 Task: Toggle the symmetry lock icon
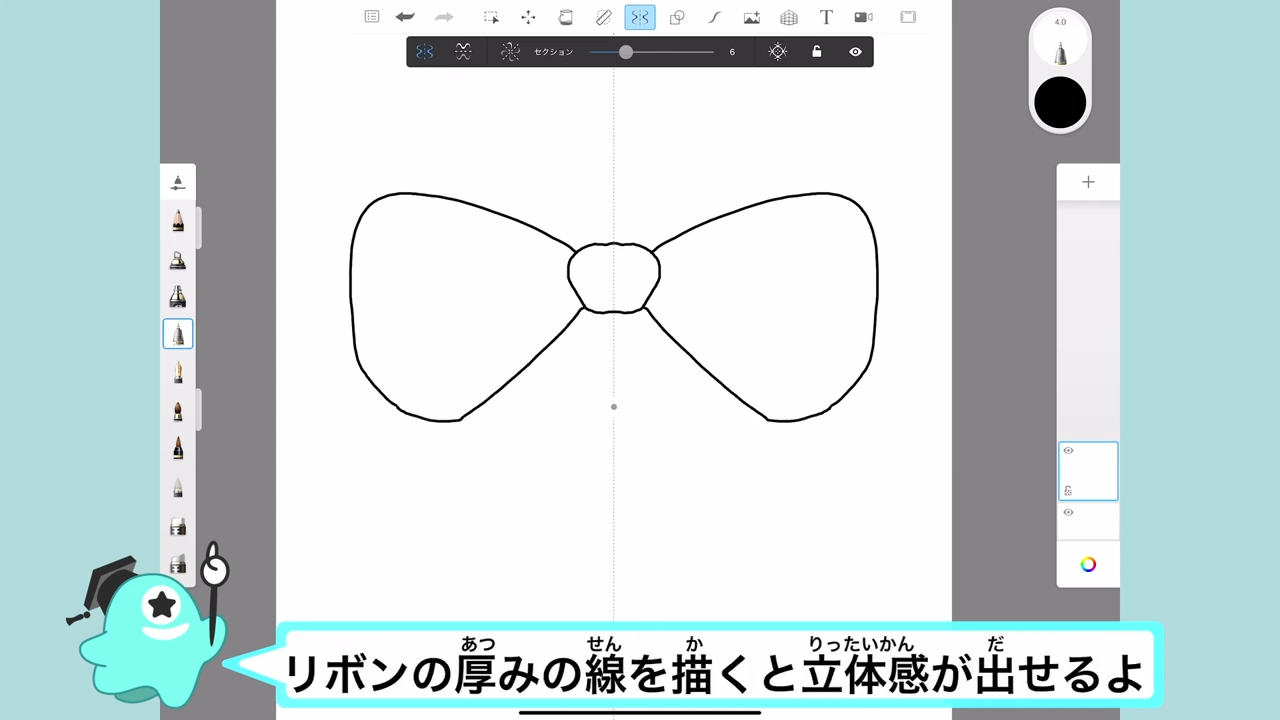point(816,52)
